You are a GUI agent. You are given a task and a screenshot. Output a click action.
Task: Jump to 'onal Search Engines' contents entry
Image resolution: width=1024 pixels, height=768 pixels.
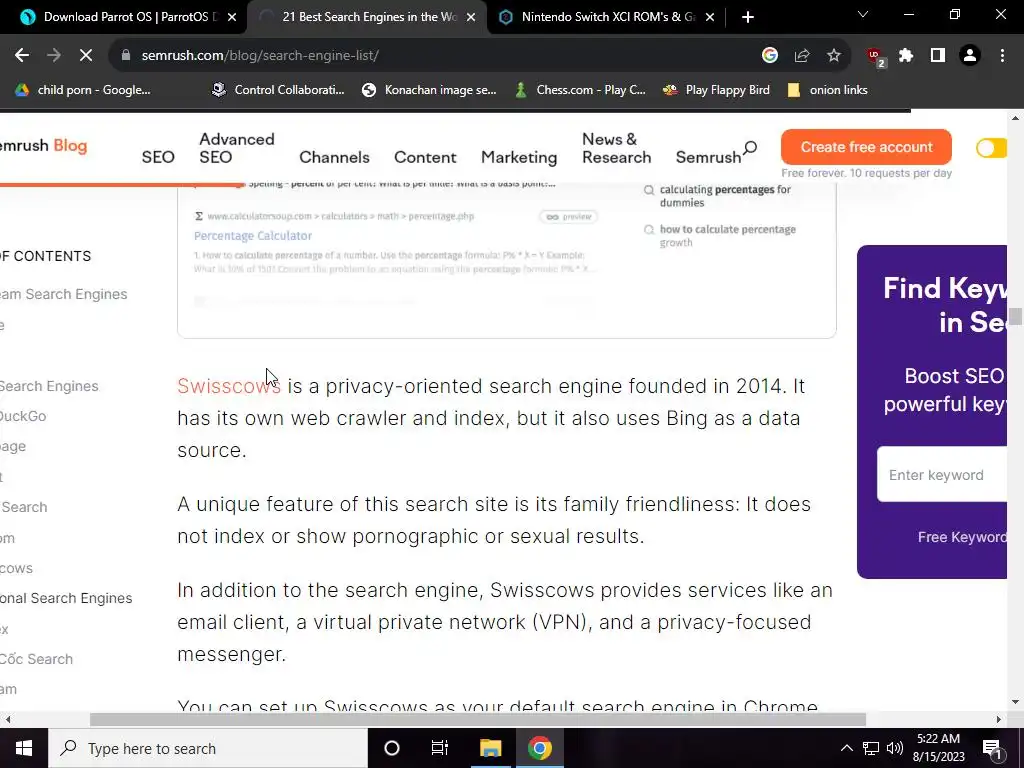pos(66,598)
